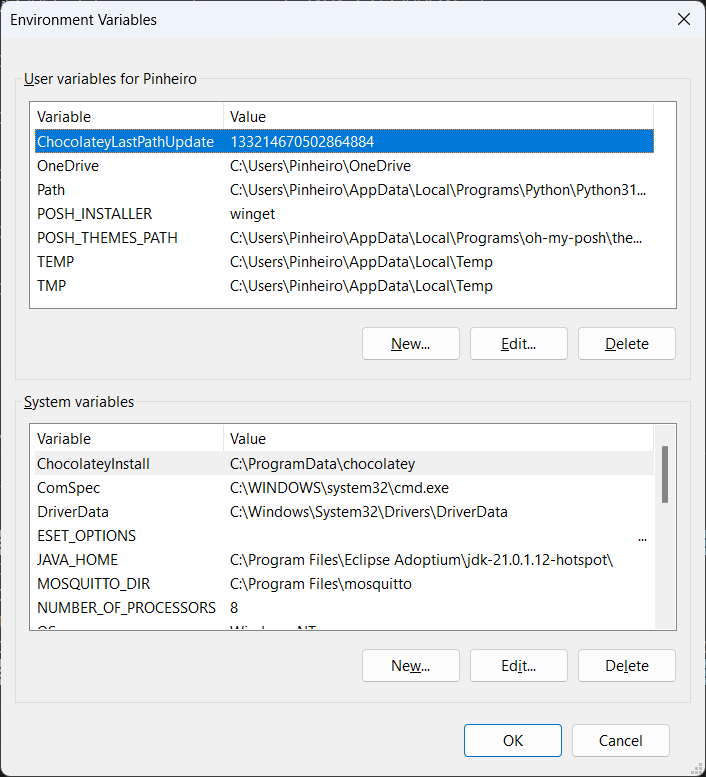
Task: Select the ComSpec system variable
Action: pyautogui.click(x=344, y=488)
